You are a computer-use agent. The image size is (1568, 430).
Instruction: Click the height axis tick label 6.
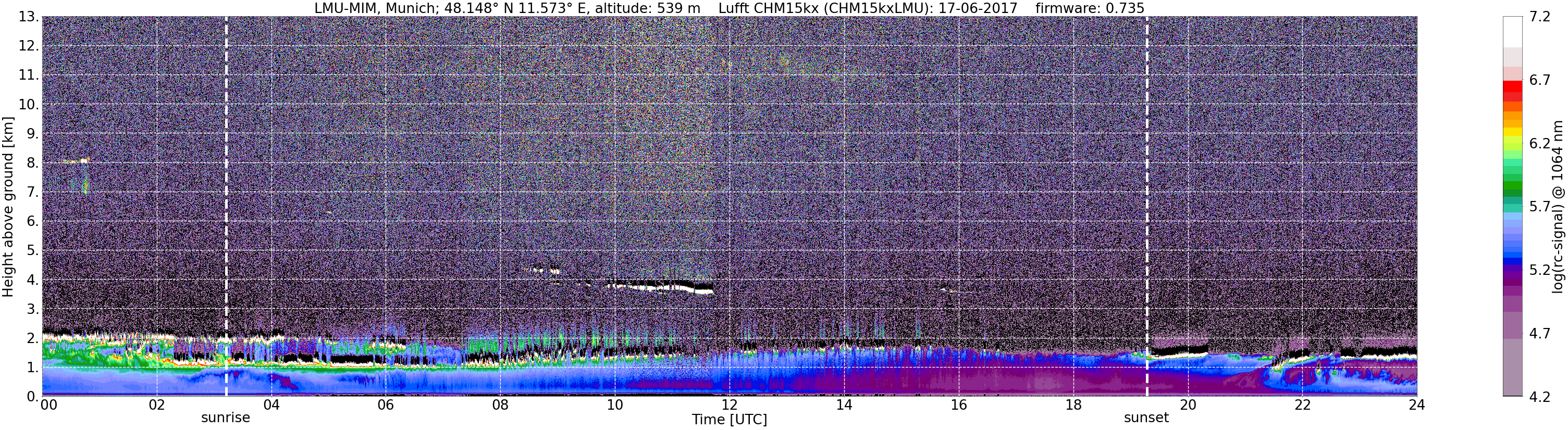point(33,221)
